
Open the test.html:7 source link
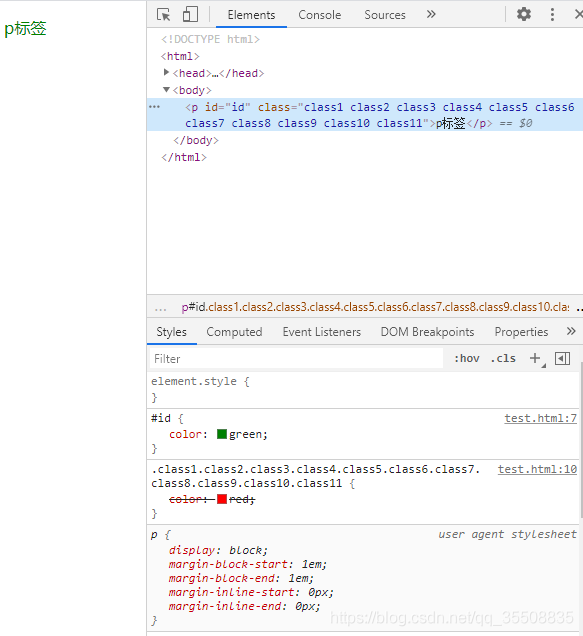pyautogui.click(x=540, y=418)
